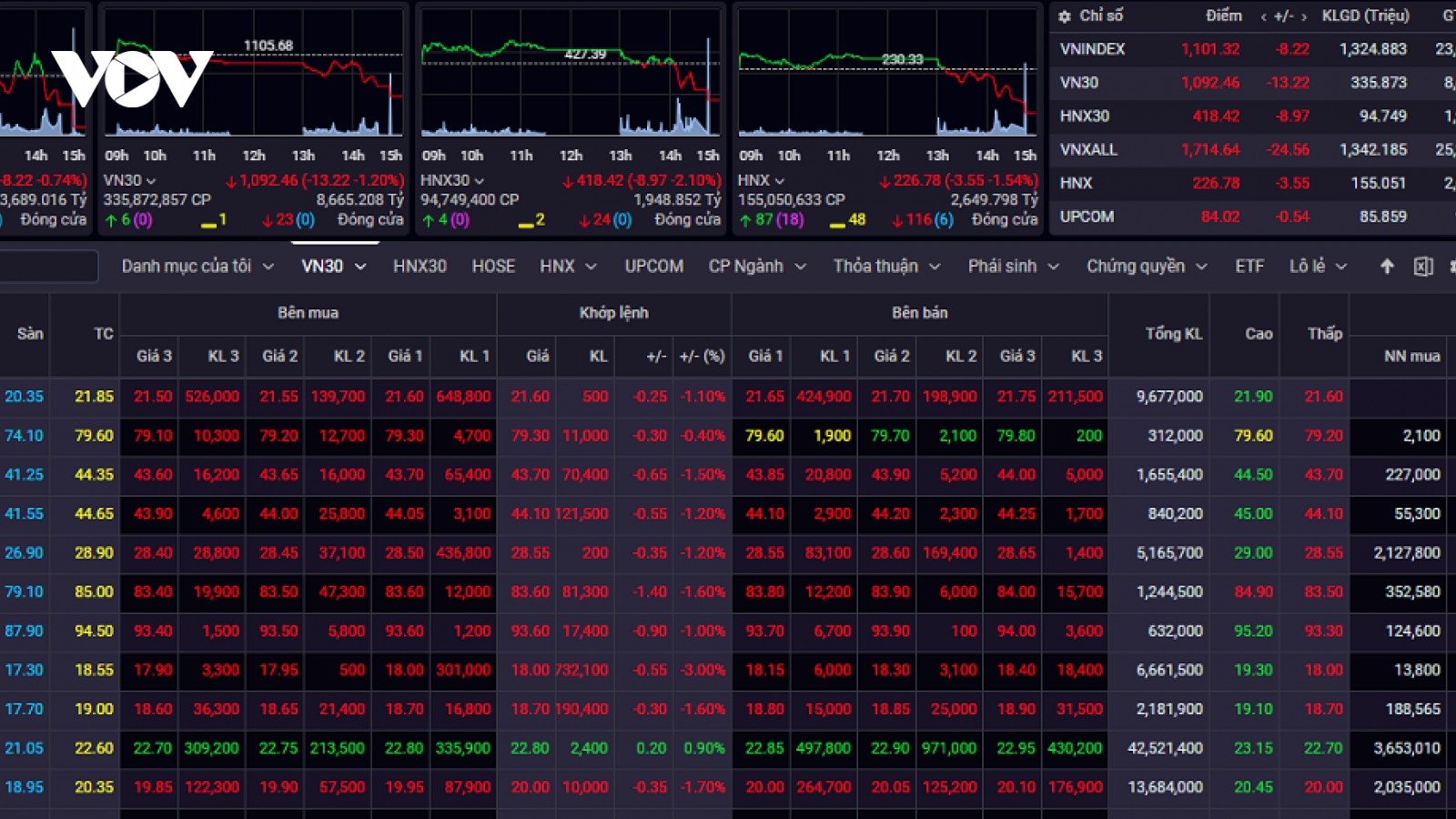Switch to the HOSE tab
This screenshot has width=1456, height=819.
pos(493,266)
